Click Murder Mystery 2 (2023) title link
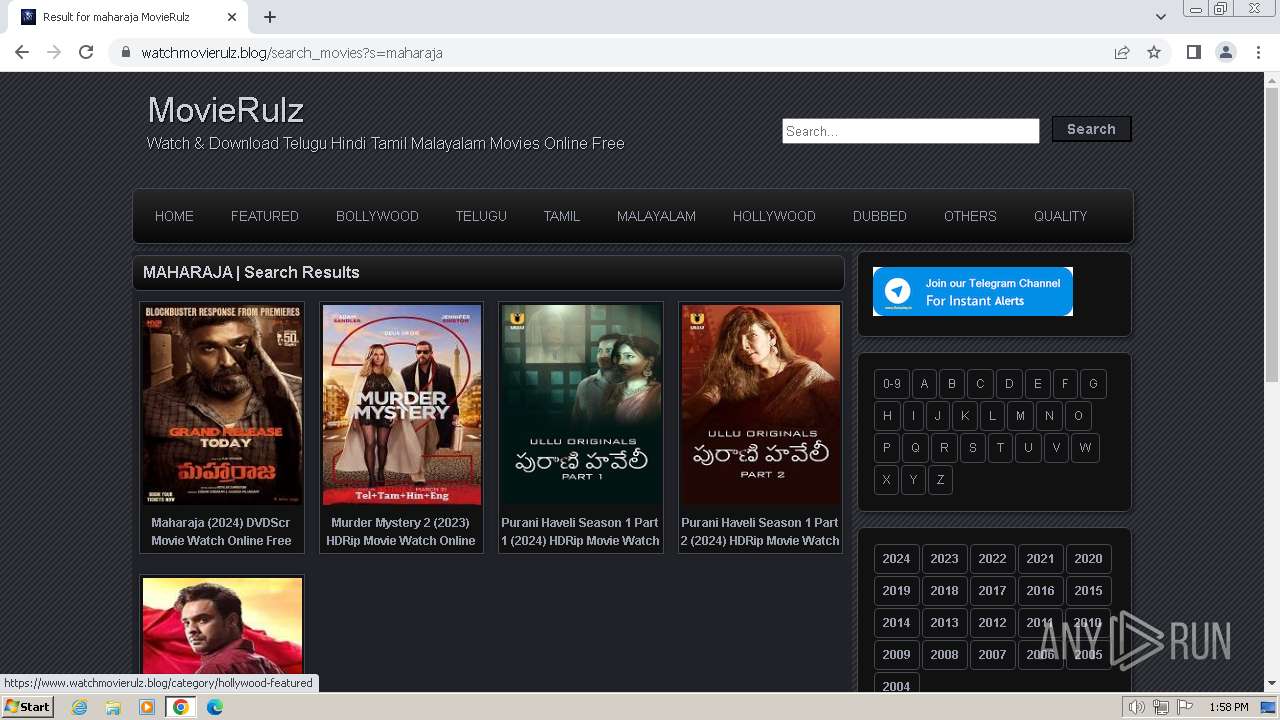The image size is (1280, 720). [401, 531]
